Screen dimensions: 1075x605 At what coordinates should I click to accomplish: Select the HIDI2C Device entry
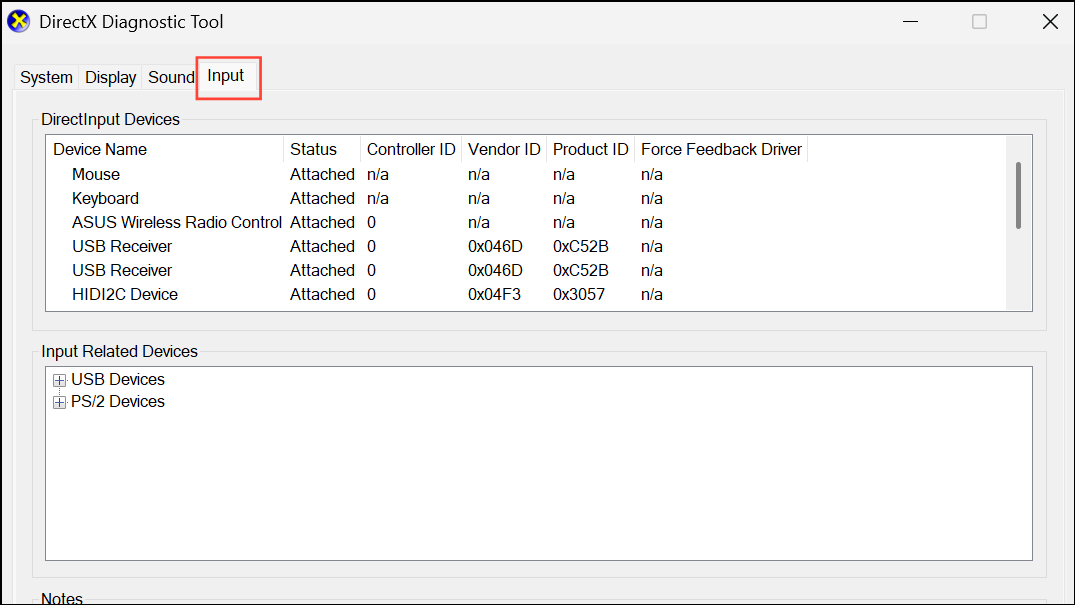click(x=124, y=294)
